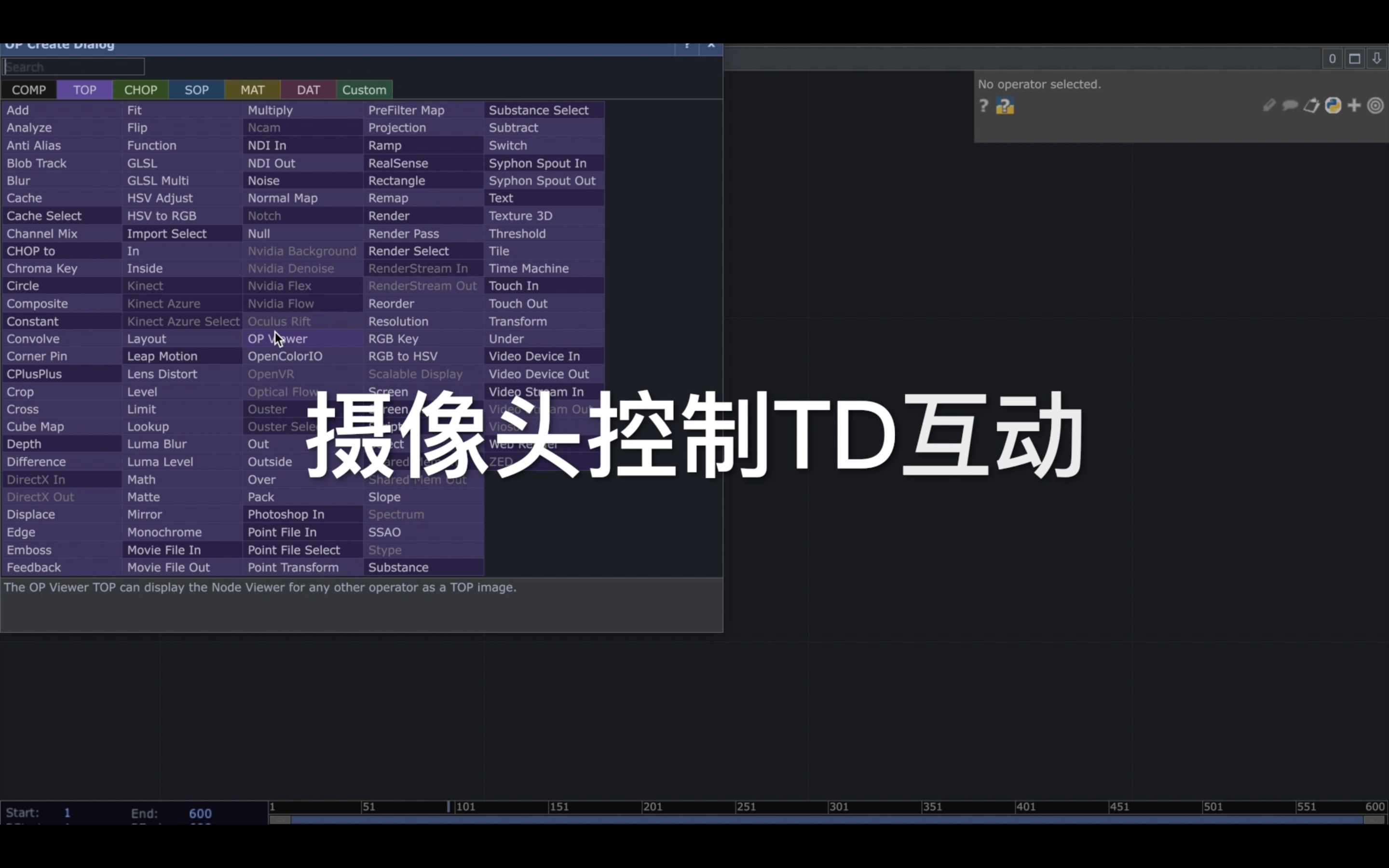Viewport: 1389px width, 868px height.
Task: Click the '0' box at top right
Action: pyautogui.click(x=1332, y=58)
